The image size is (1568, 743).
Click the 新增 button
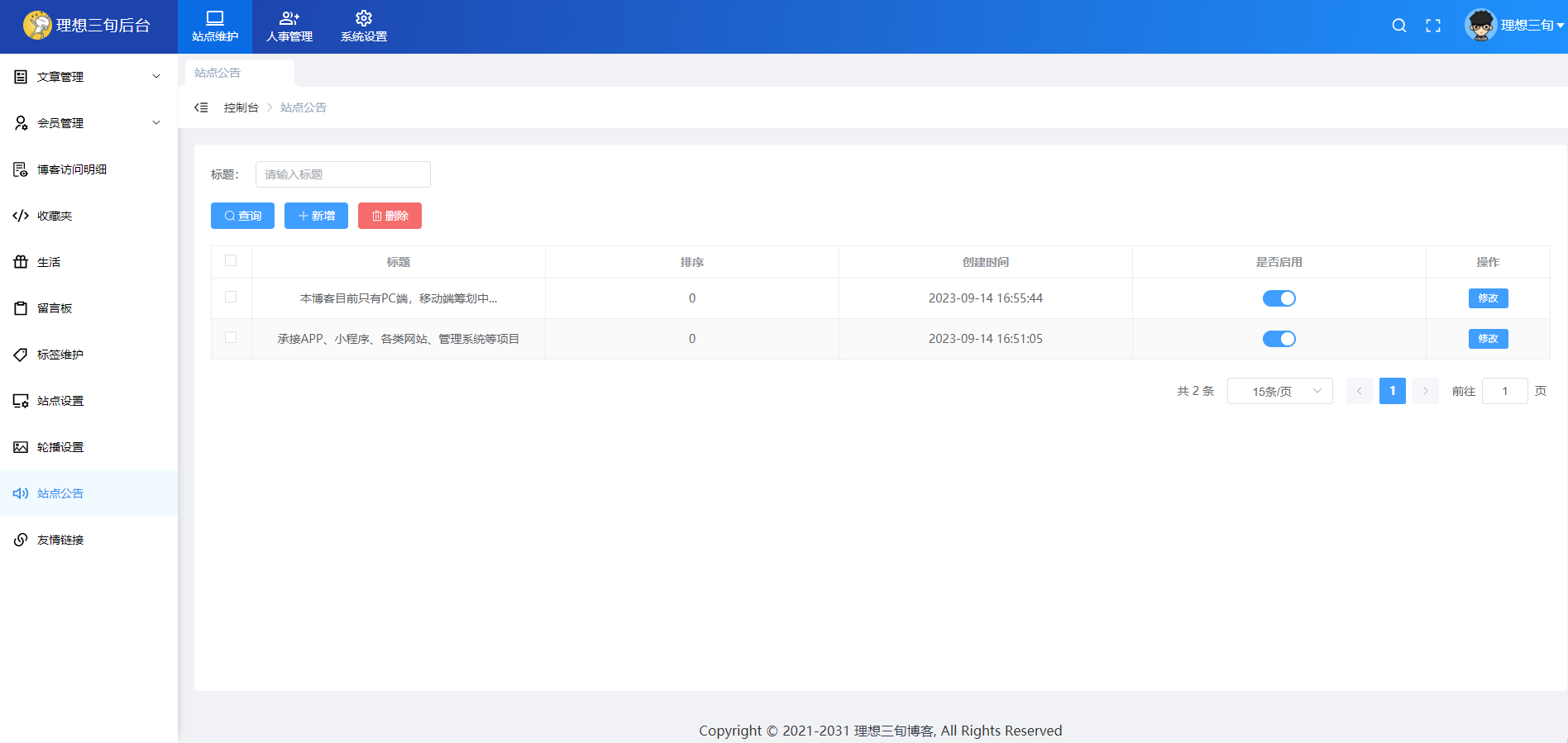point(316,216)
